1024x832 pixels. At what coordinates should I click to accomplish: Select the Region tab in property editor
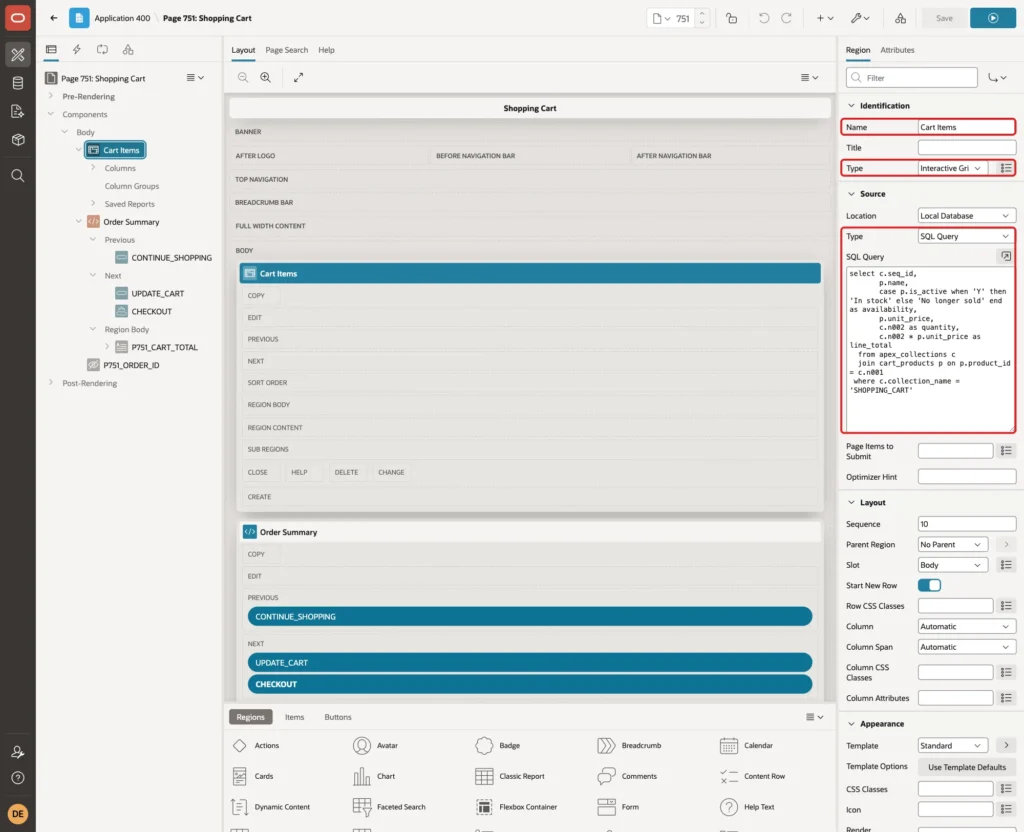(x=857, y=50)
